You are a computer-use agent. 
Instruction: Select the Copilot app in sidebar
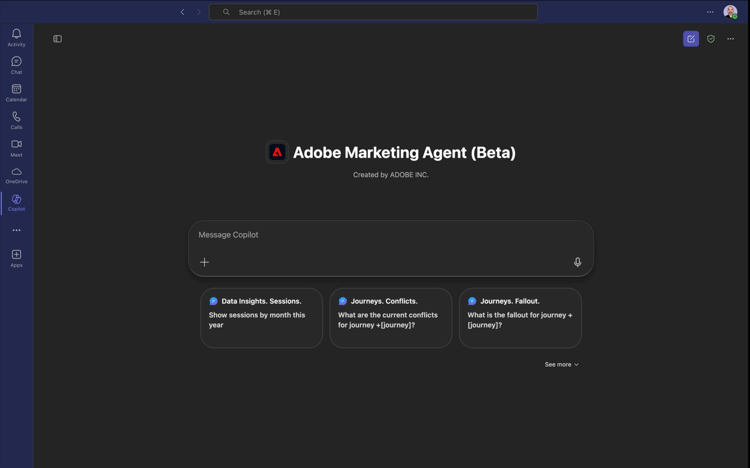point(16,202)
